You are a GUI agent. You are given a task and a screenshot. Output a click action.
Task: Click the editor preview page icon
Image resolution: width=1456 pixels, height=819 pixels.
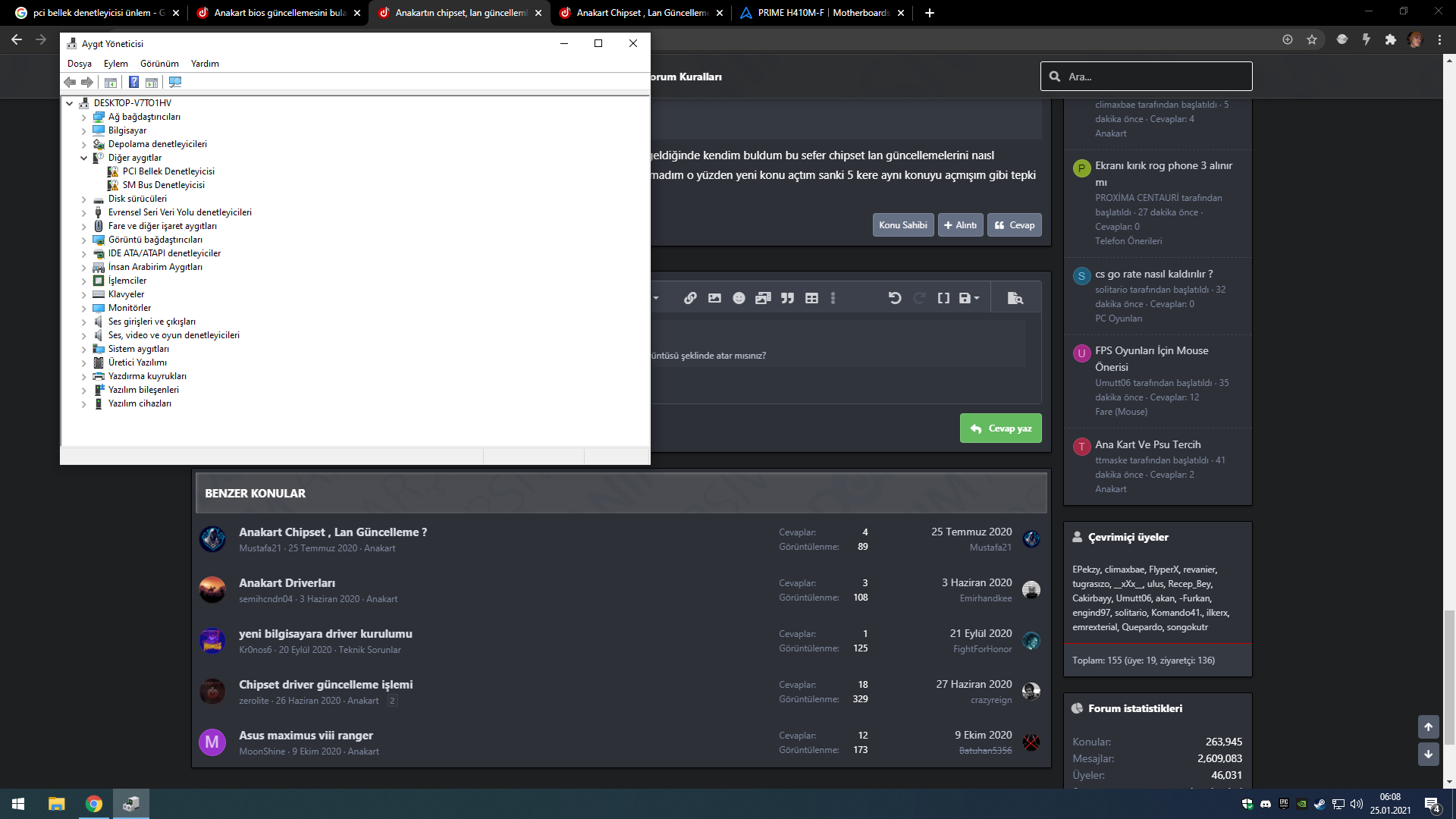(x=1015, y=298)
